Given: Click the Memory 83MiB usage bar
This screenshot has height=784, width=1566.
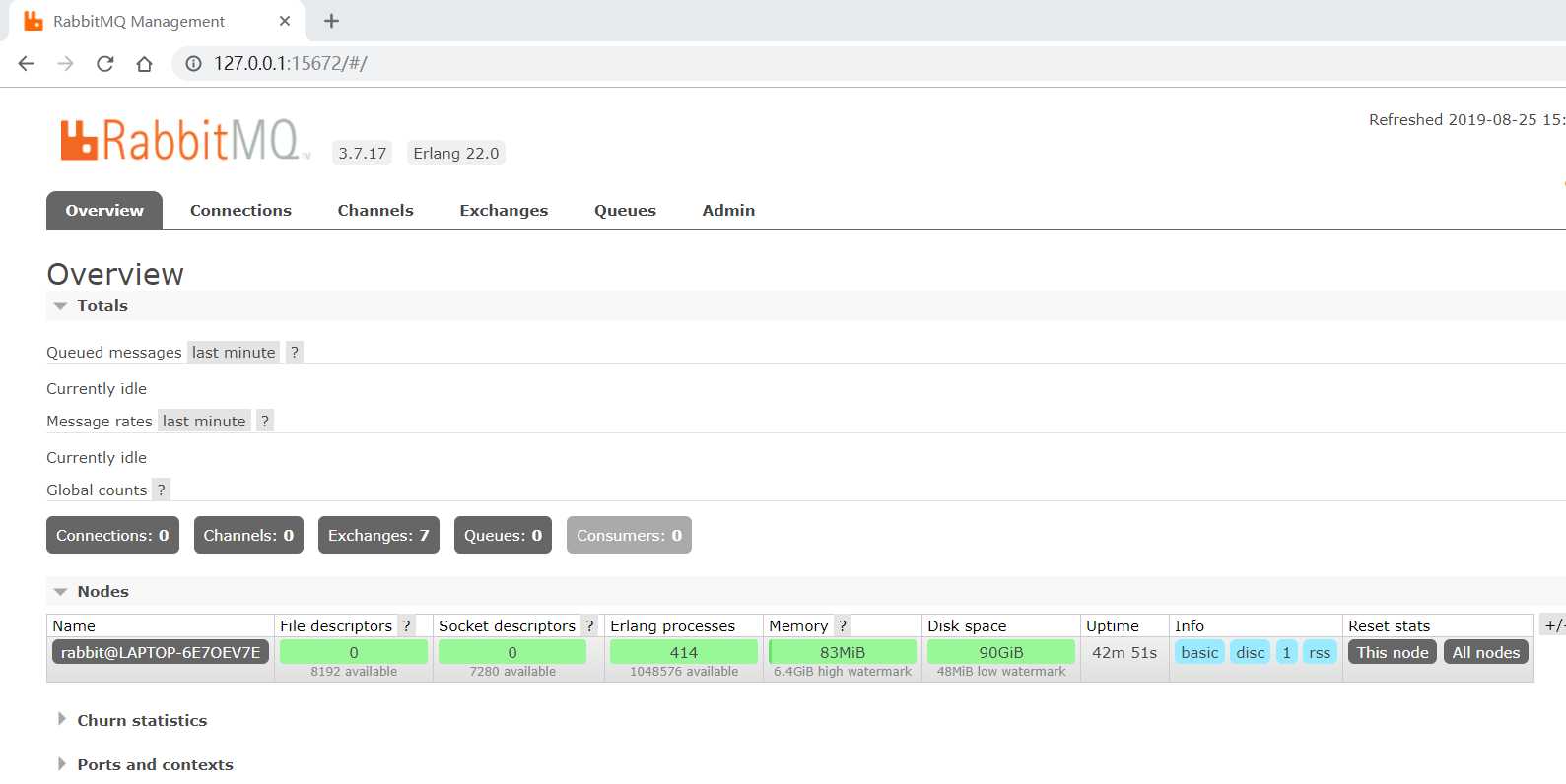Looking at the screenshot, I should 843,652.
